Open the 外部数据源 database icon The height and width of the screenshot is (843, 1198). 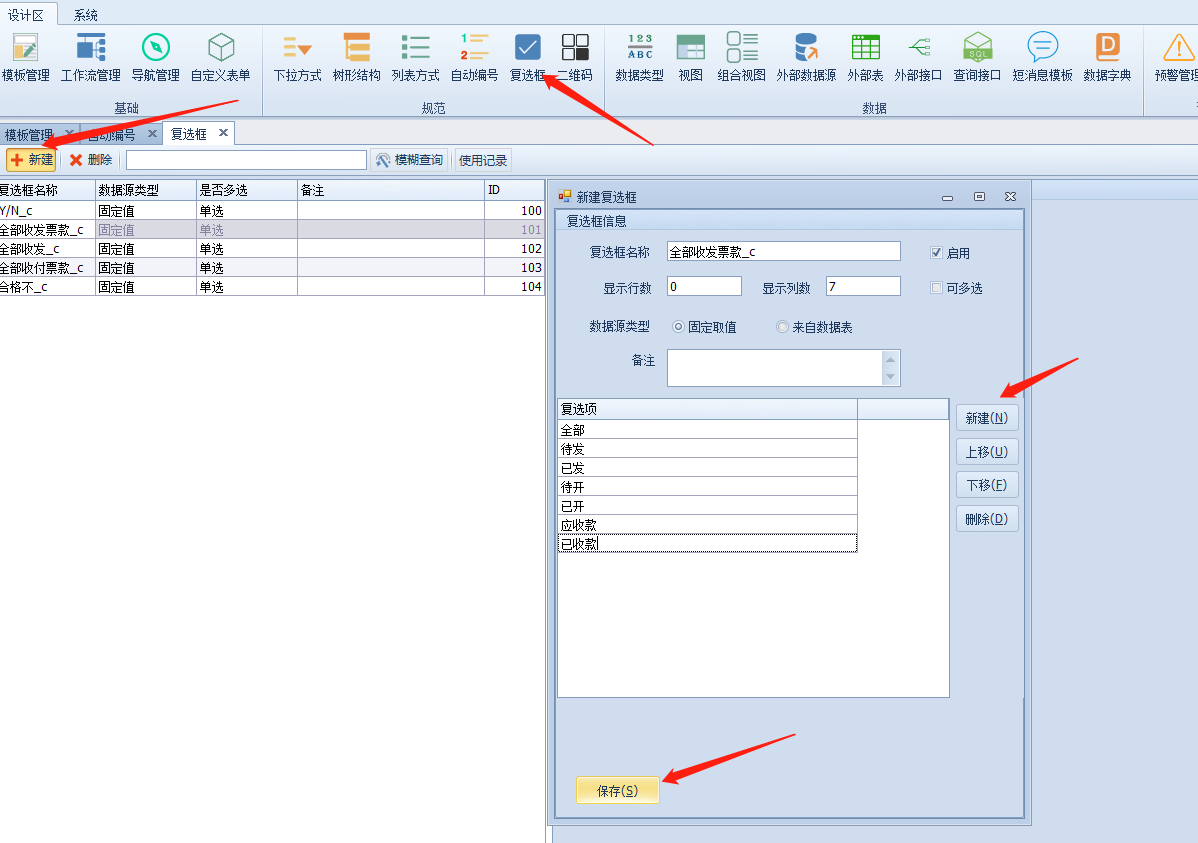(806, 47)
